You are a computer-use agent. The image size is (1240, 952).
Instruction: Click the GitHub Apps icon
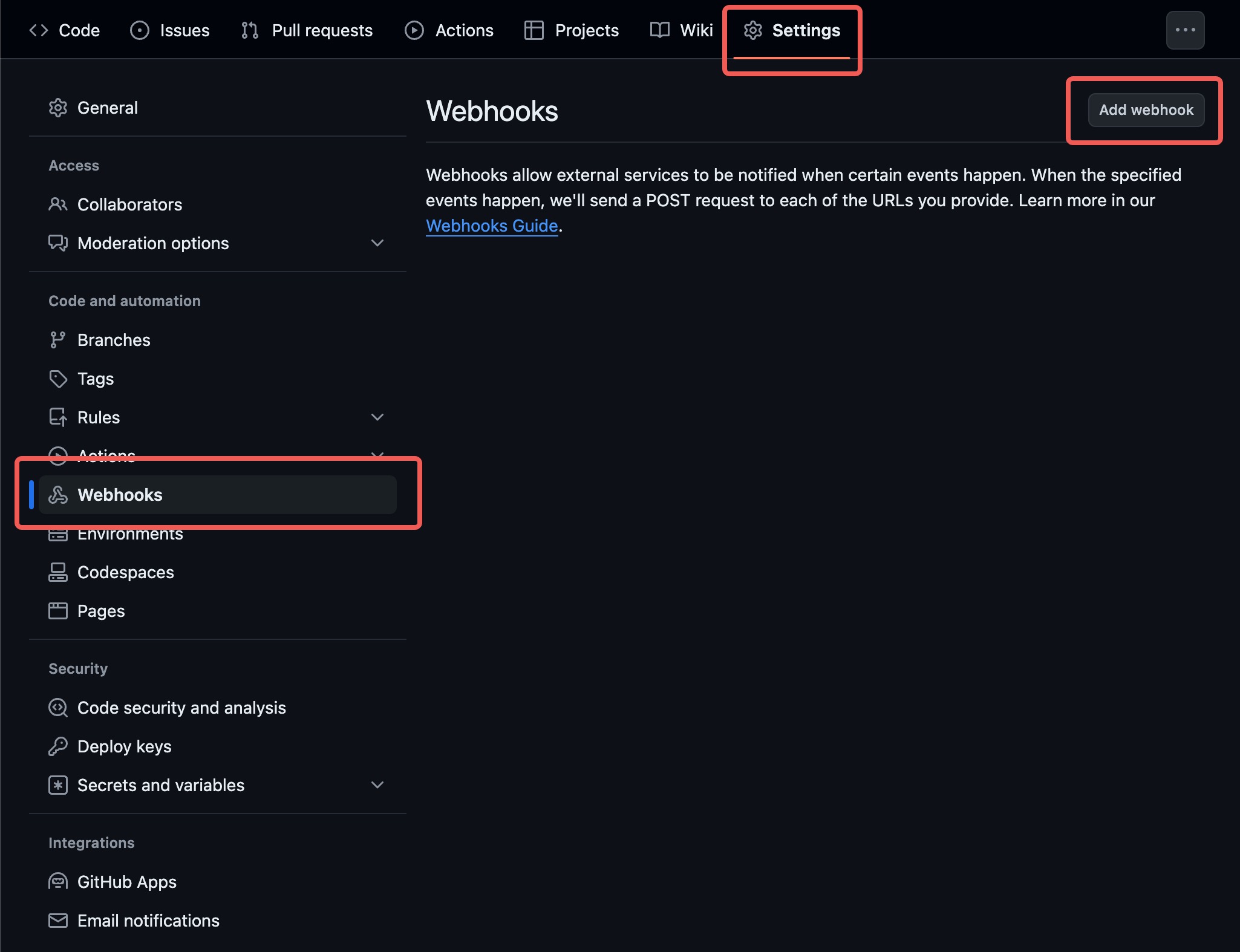tap(58, 882)
